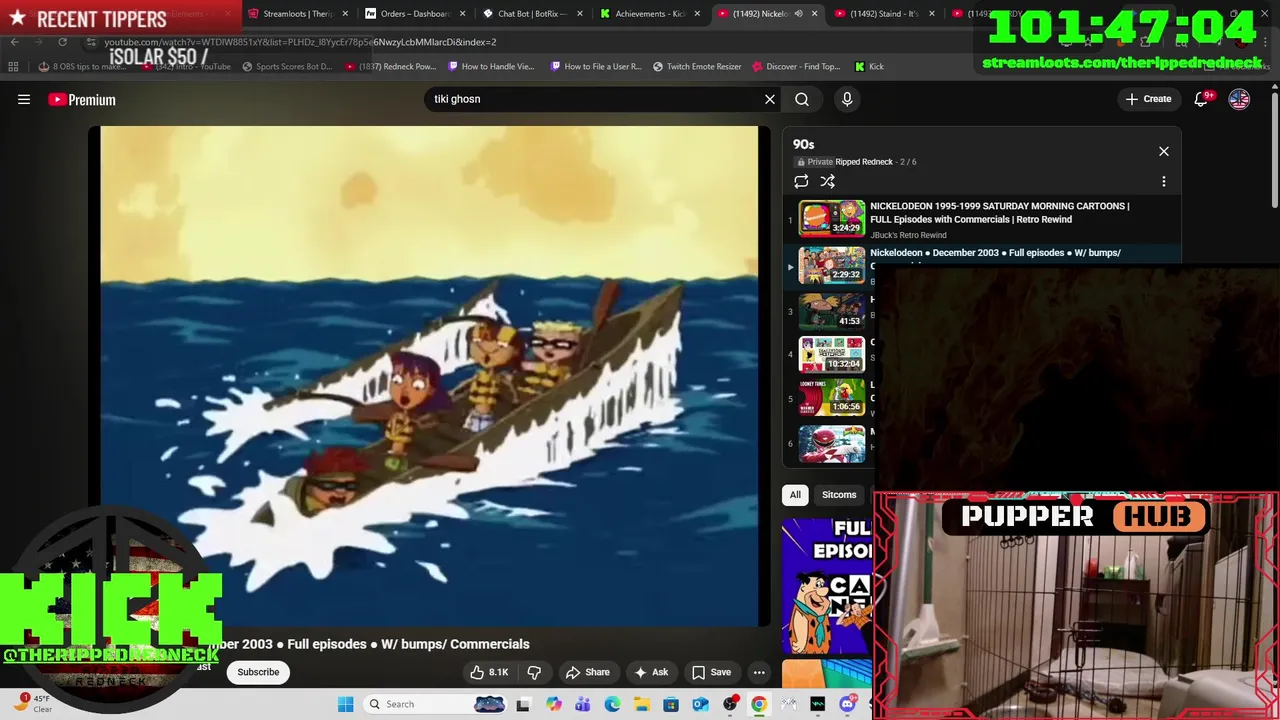This screenshot has width=1280, height=720.
Task: Close the Nickelodeon YouTube browser tab
Action: (814, 14)
